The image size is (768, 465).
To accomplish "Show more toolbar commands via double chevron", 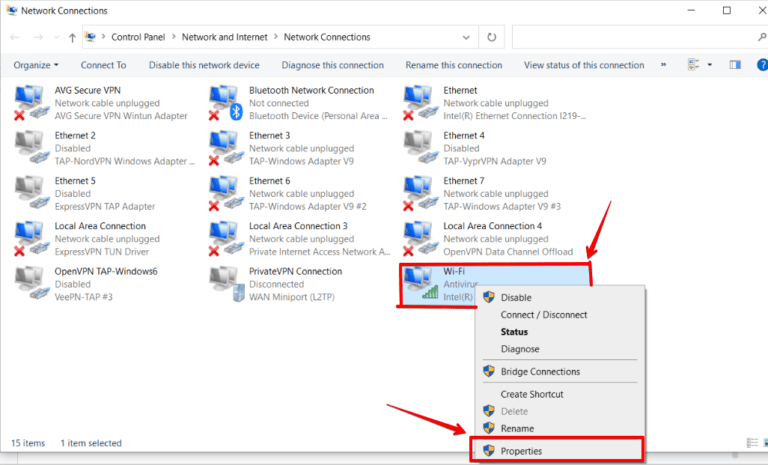I will (665, 65).
